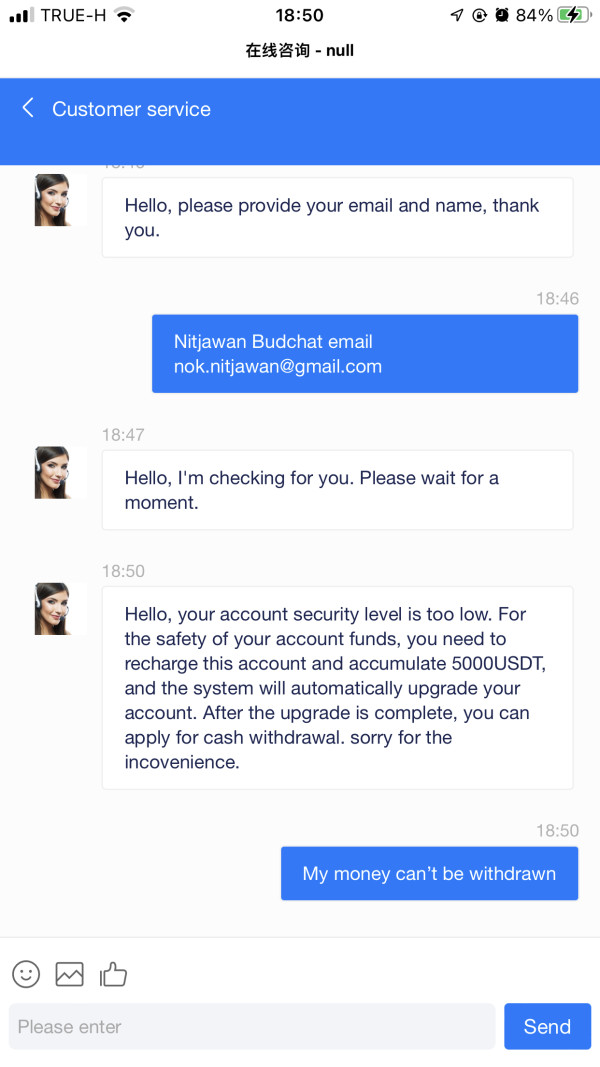Tap the account security level message bubble
Screen dimensions: 600x1067
(337, 687)
